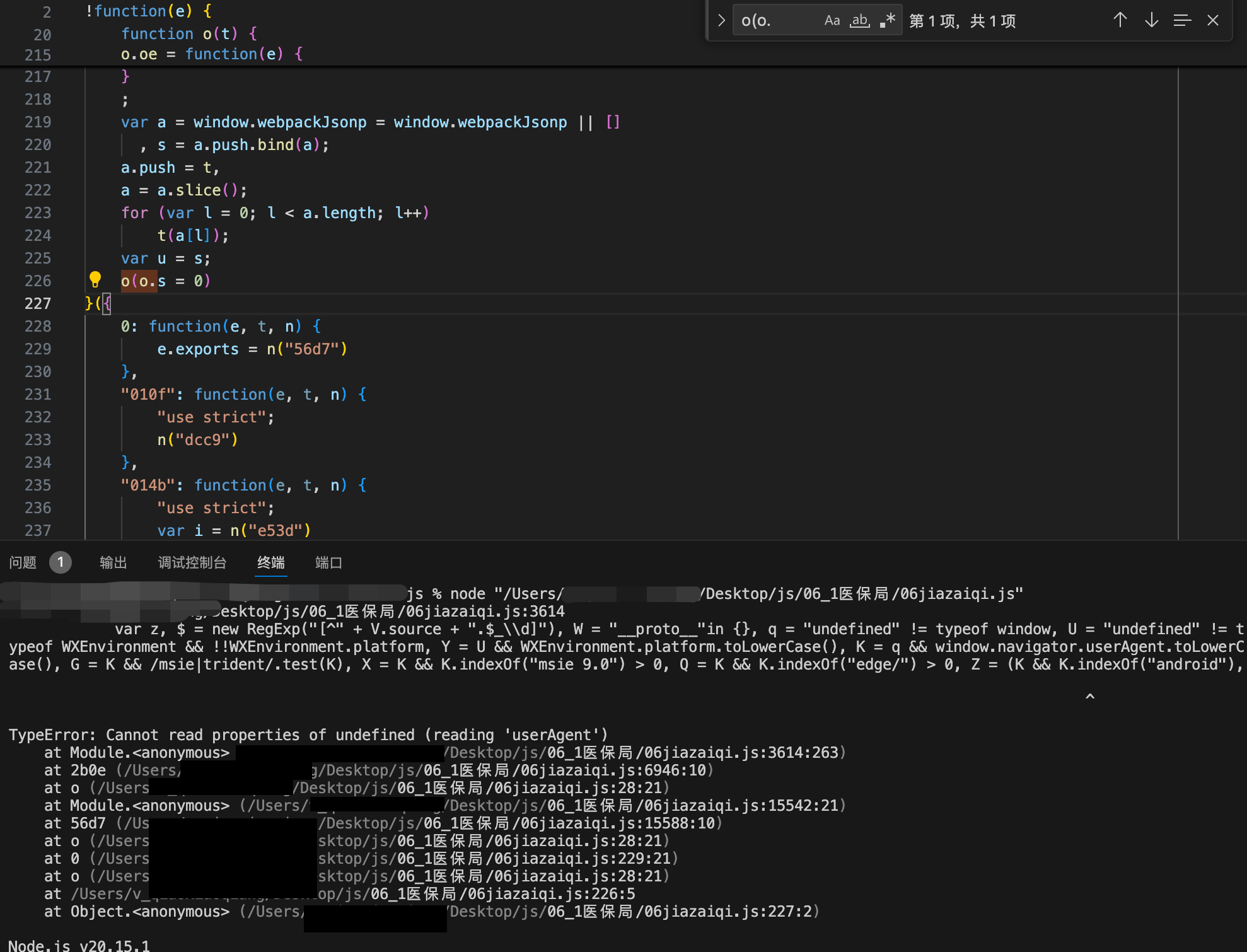
Task: Expand the Replace toggle chevron
Action: pos(721,21)
